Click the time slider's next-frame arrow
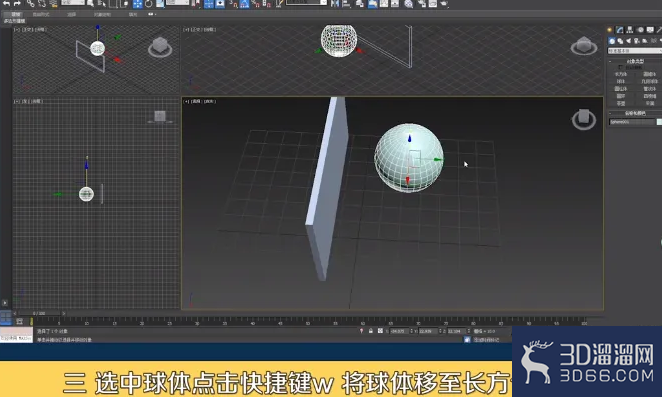 pos(64,313)
